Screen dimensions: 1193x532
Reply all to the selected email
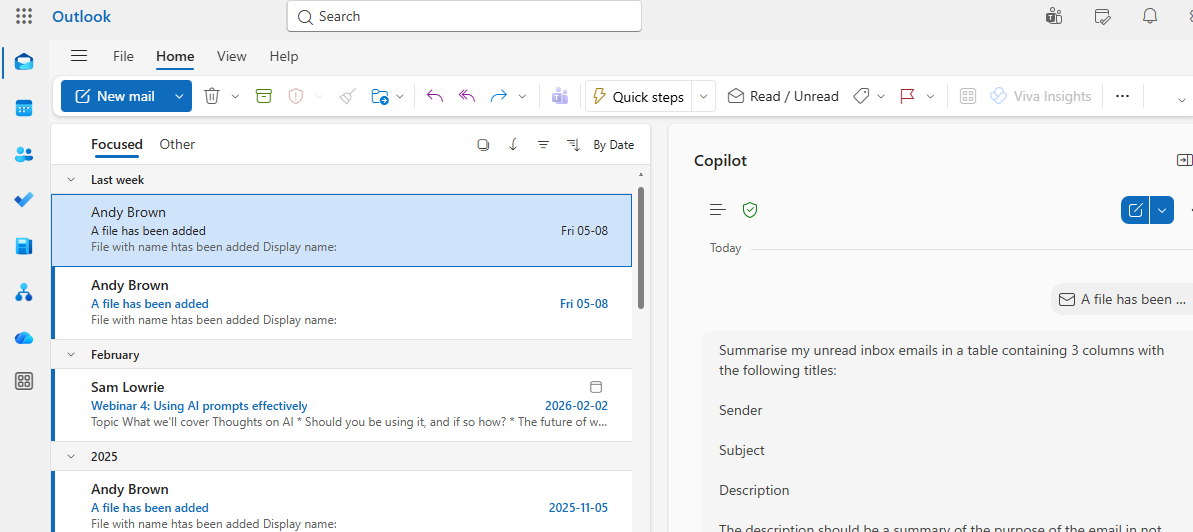[467, 96]
